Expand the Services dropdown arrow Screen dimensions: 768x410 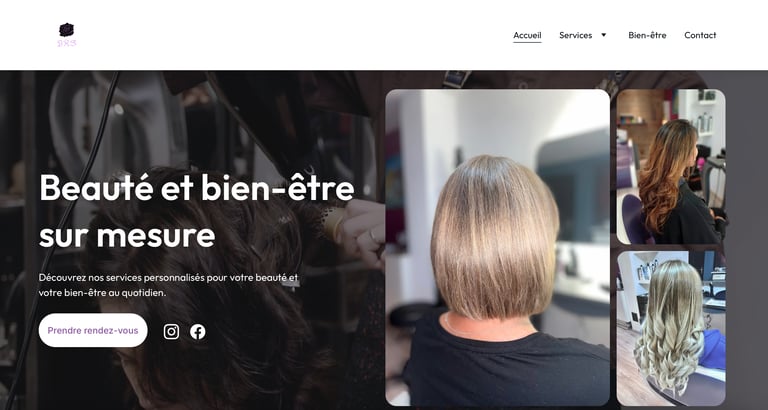point(603,35)
